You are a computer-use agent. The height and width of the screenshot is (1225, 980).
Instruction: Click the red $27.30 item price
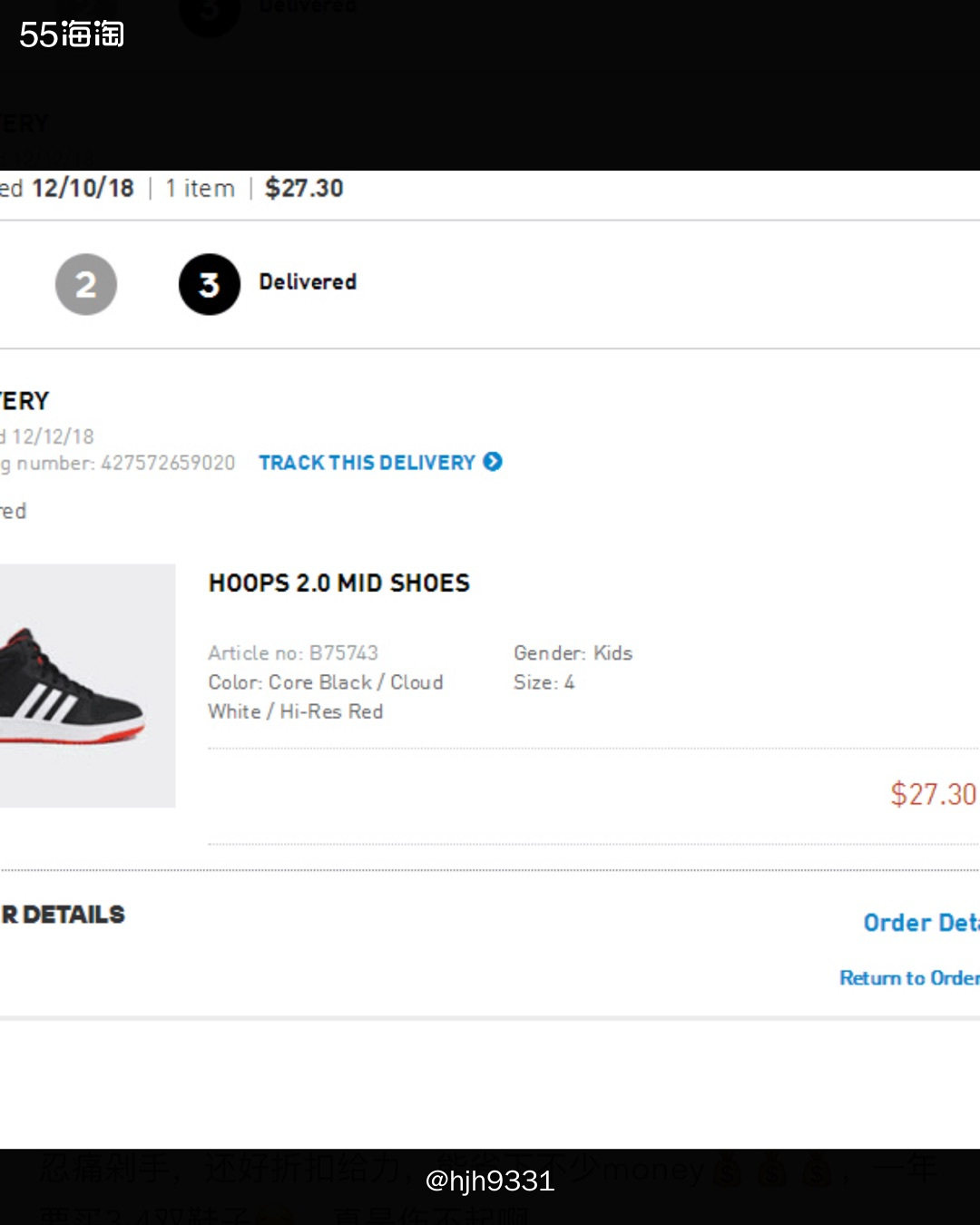coord(933,794)
